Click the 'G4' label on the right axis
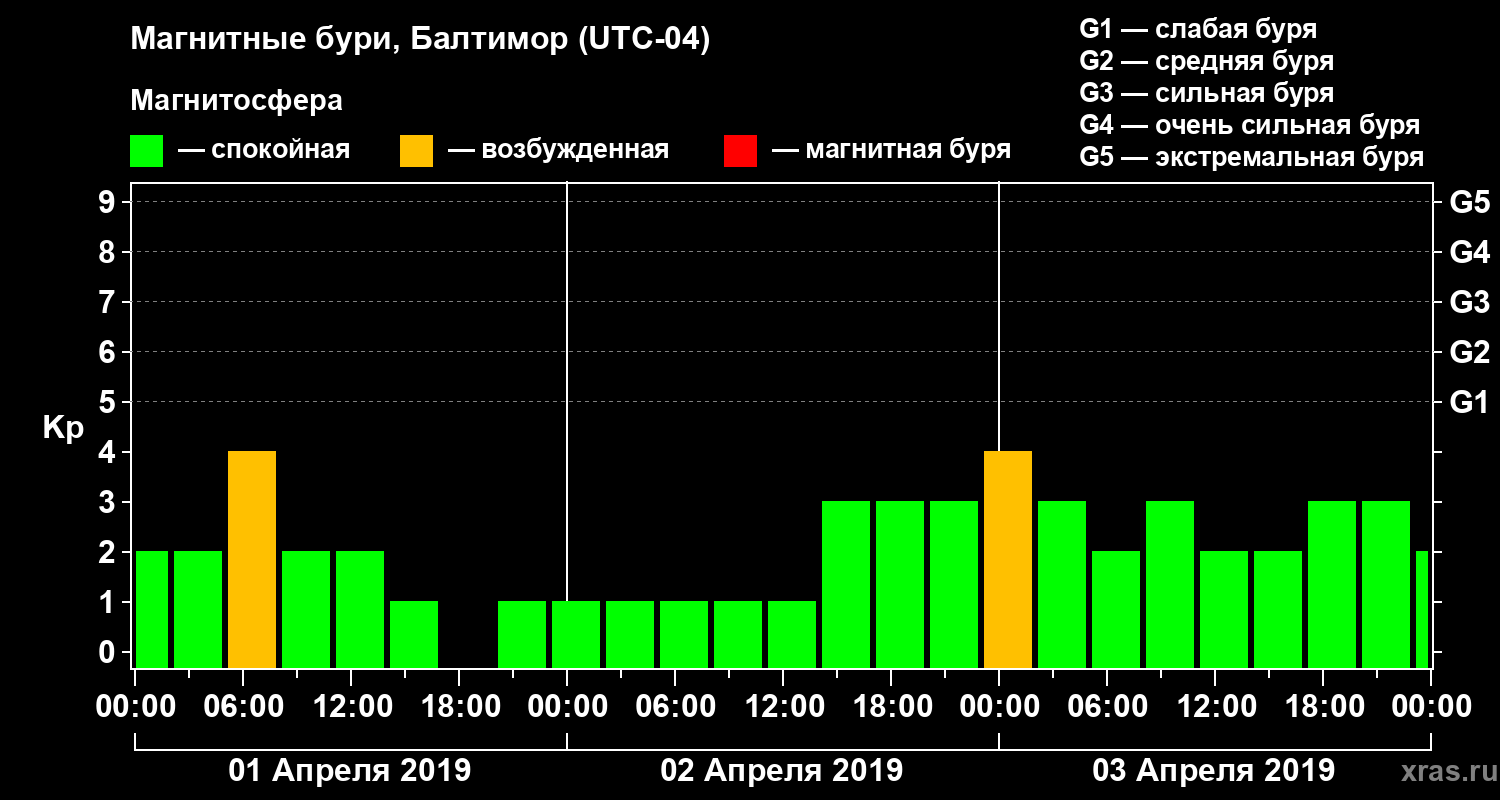Image resolution: width=1500 pixels, height=800 pixels. coord(1469,252)
